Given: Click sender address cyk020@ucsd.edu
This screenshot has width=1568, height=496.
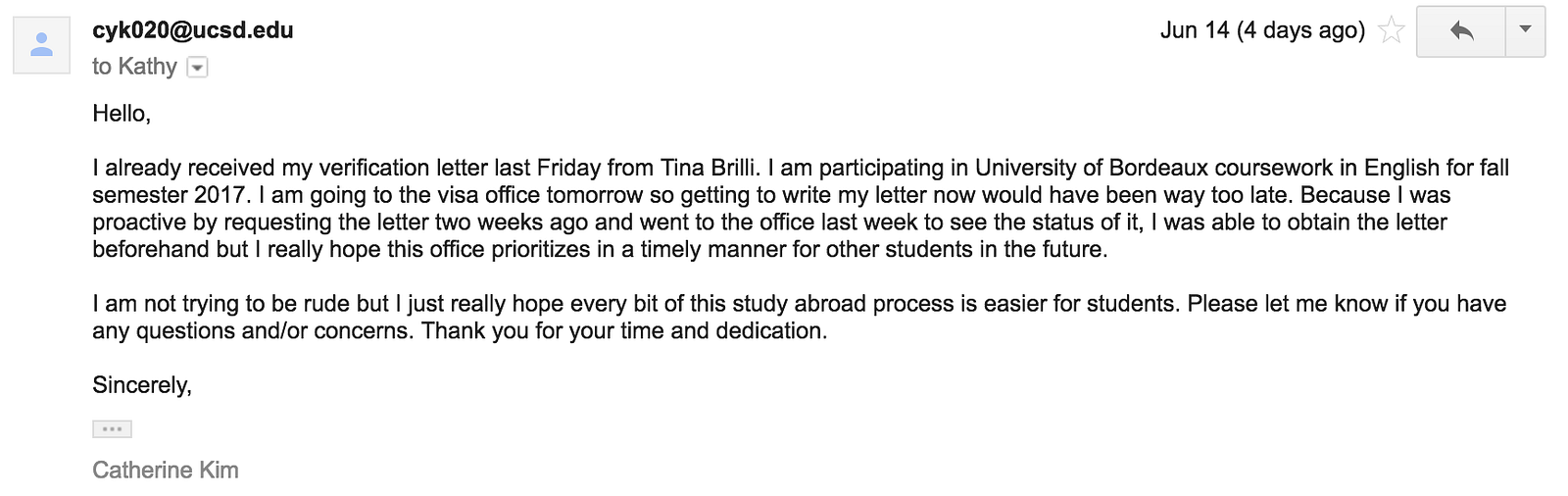Looking at the screenshot, I should tap(193, 30).
